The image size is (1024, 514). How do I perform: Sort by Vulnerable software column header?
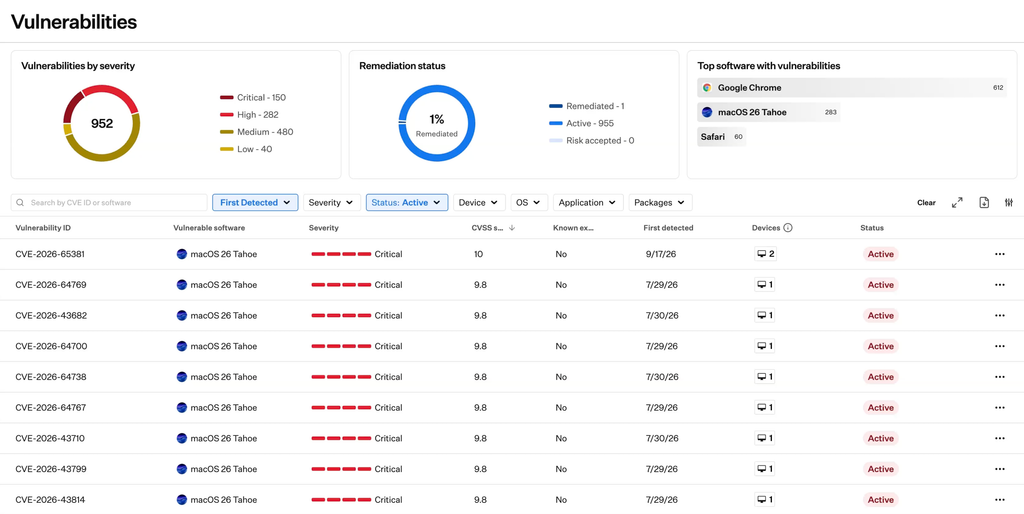click(x=209, y=228)
